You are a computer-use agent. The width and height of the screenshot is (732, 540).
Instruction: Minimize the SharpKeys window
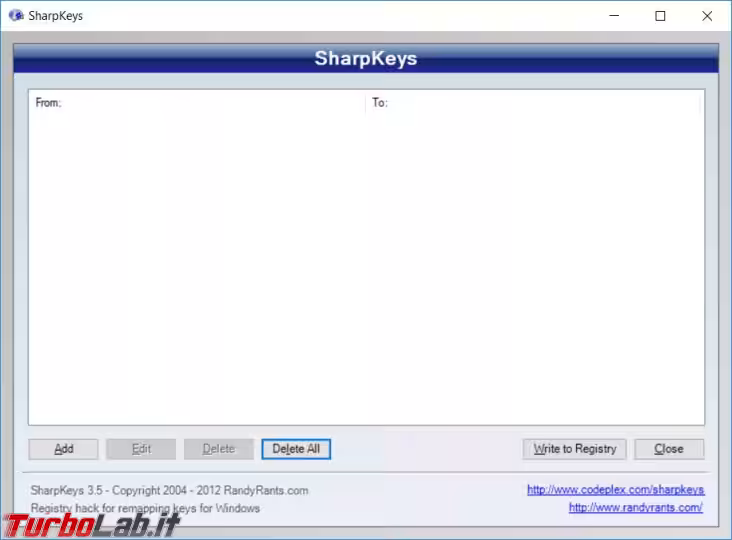[x=614, y=16]
